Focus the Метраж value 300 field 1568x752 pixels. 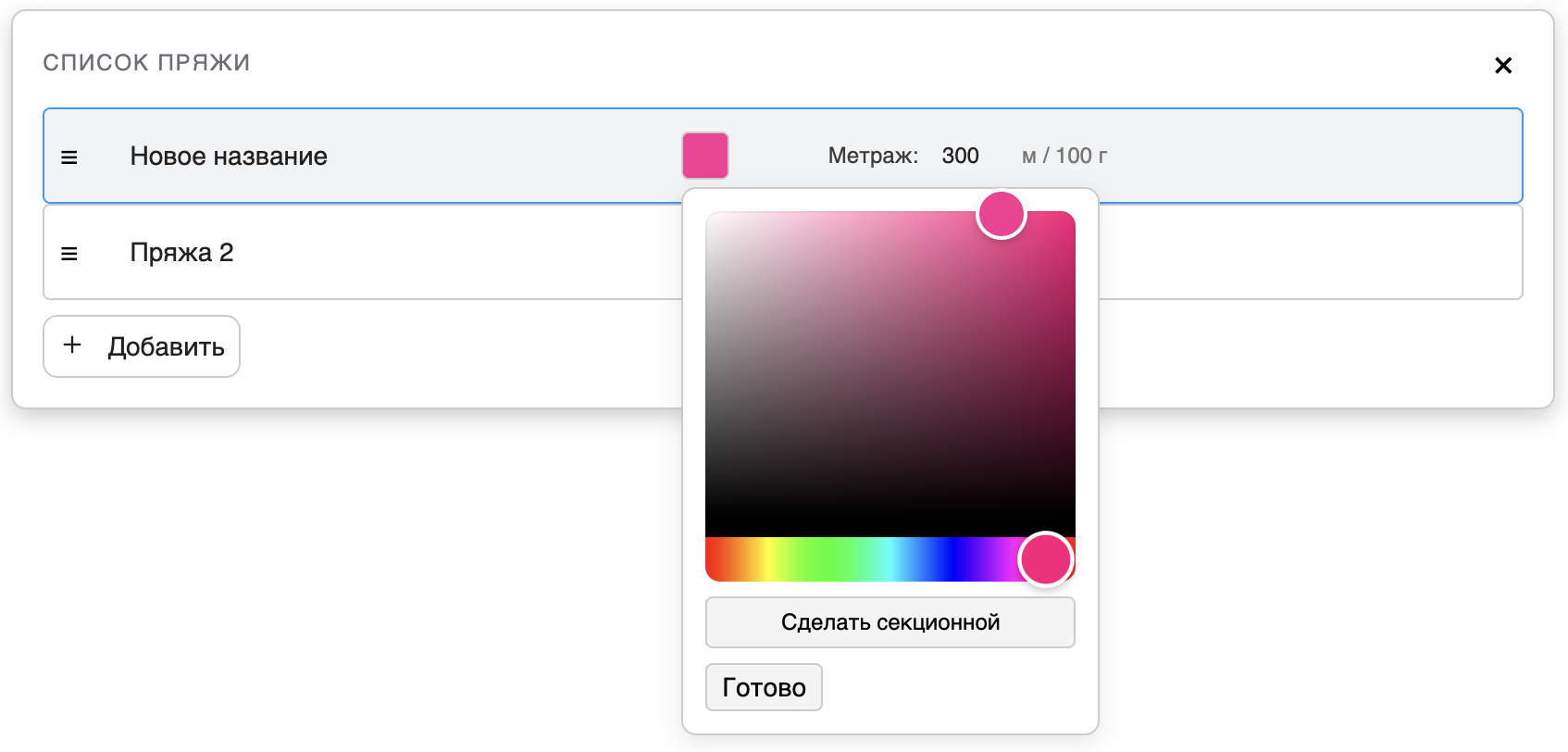tap(963, 156)
